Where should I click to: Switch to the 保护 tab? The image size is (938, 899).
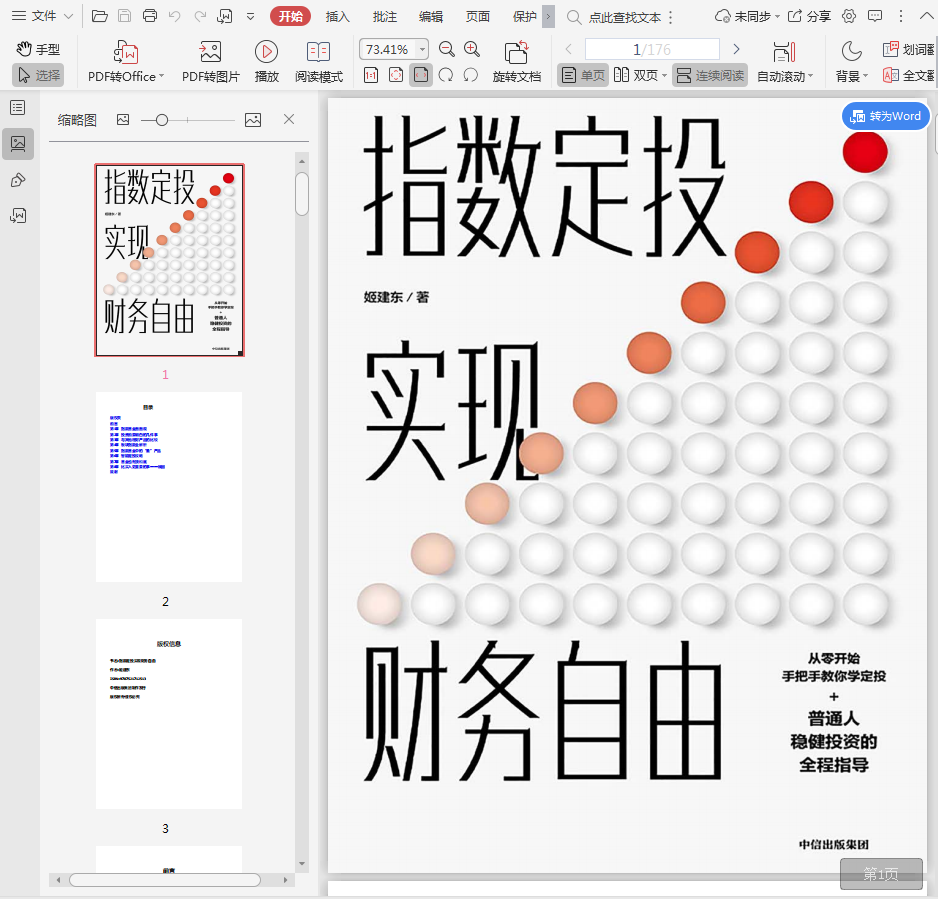pos(525,16)
